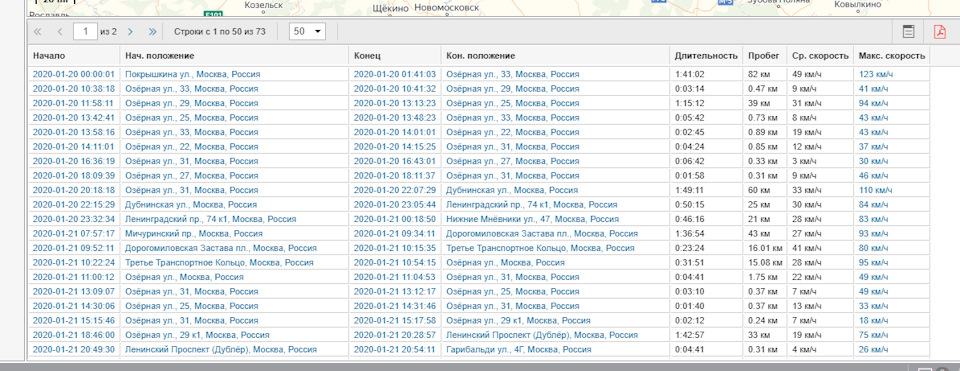Go to next page arrow
Viewport: 960px width, 371px height.
(x=130, y=31)
